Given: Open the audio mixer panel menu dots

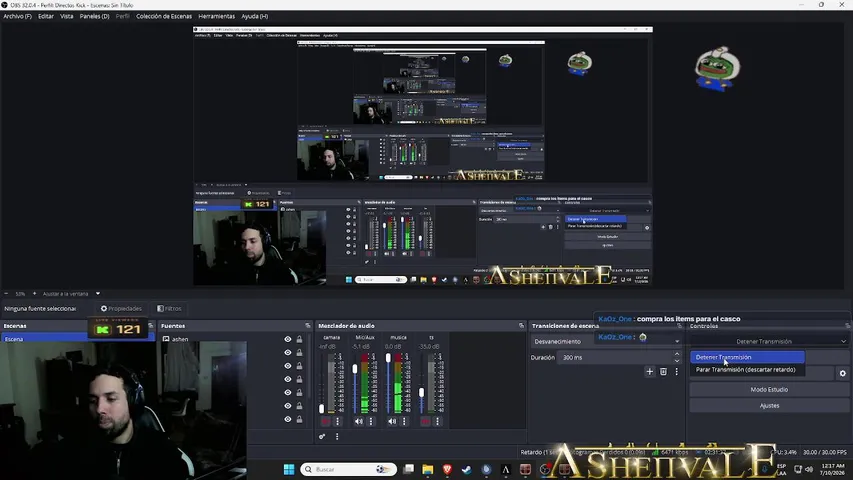Looking at the screenshot, I should 337,436.
